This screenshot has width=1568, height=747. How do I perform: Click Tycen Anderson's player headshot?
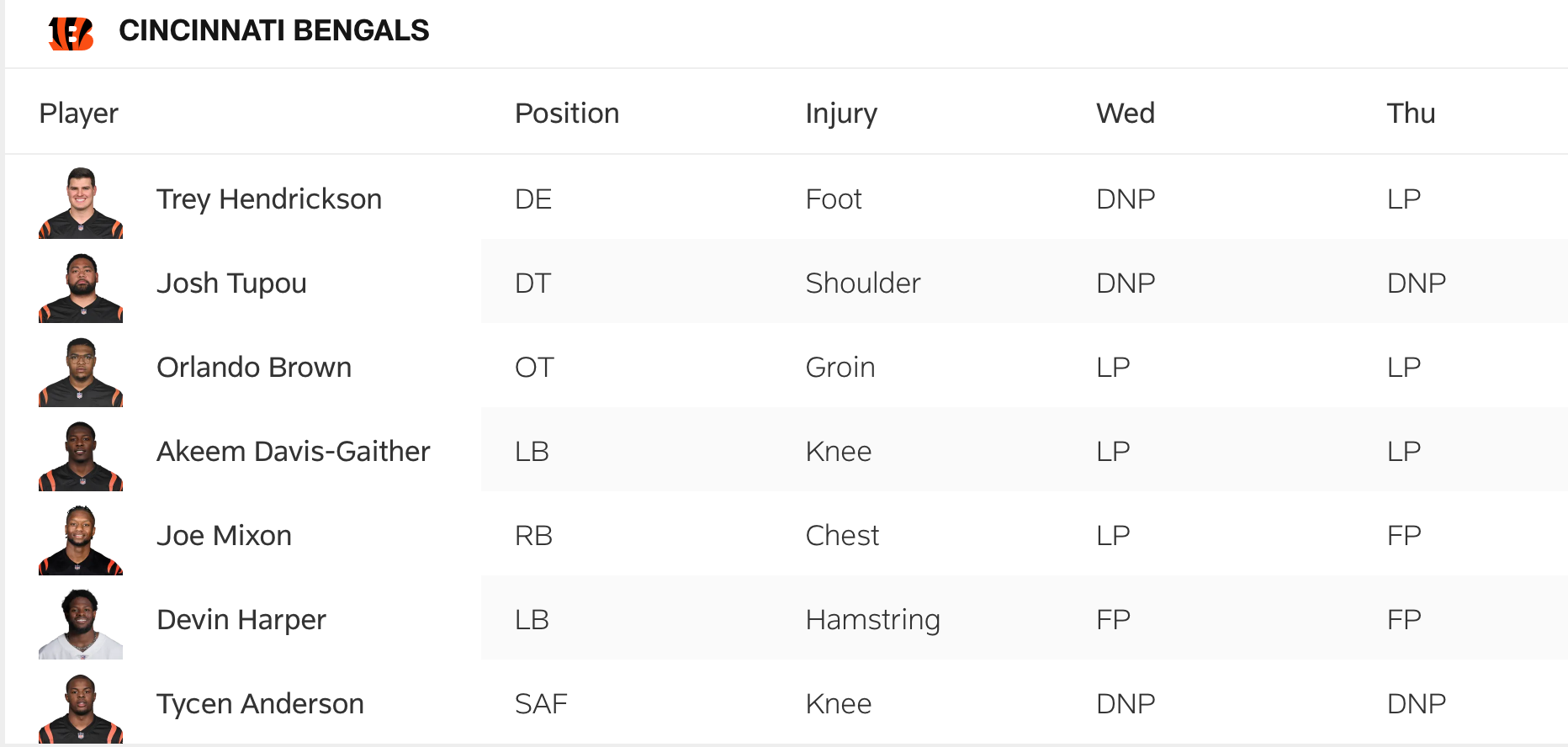(81, 707)
